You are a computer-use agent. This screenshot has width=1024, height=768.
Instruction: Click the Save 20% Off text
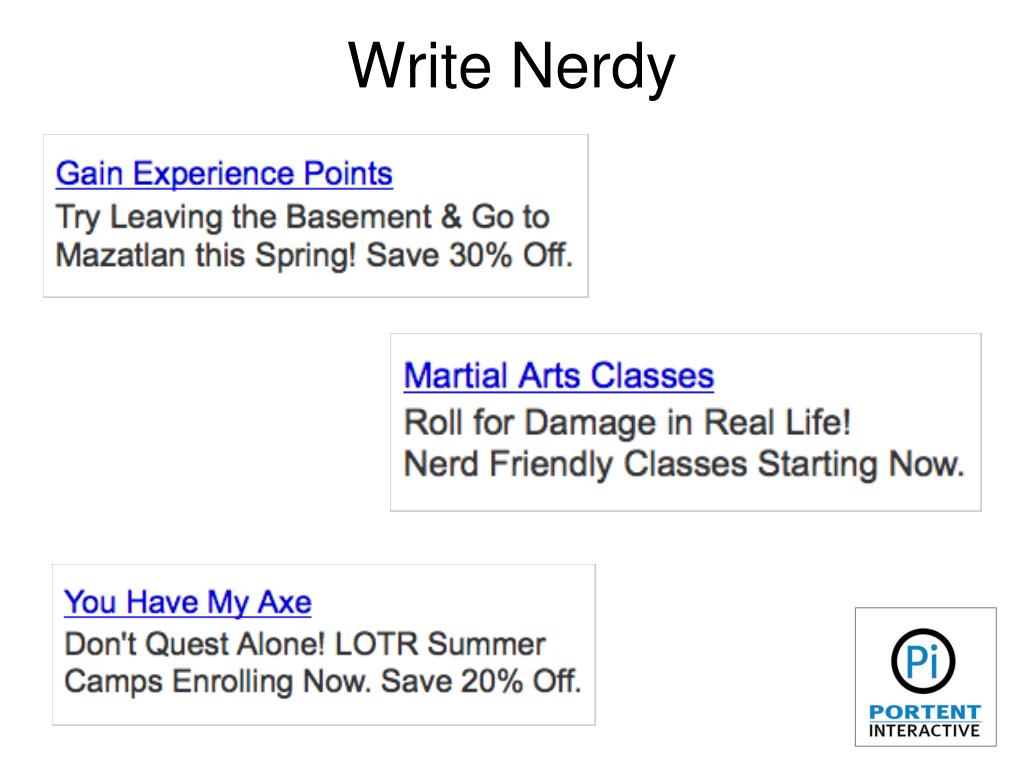point(481,681)
